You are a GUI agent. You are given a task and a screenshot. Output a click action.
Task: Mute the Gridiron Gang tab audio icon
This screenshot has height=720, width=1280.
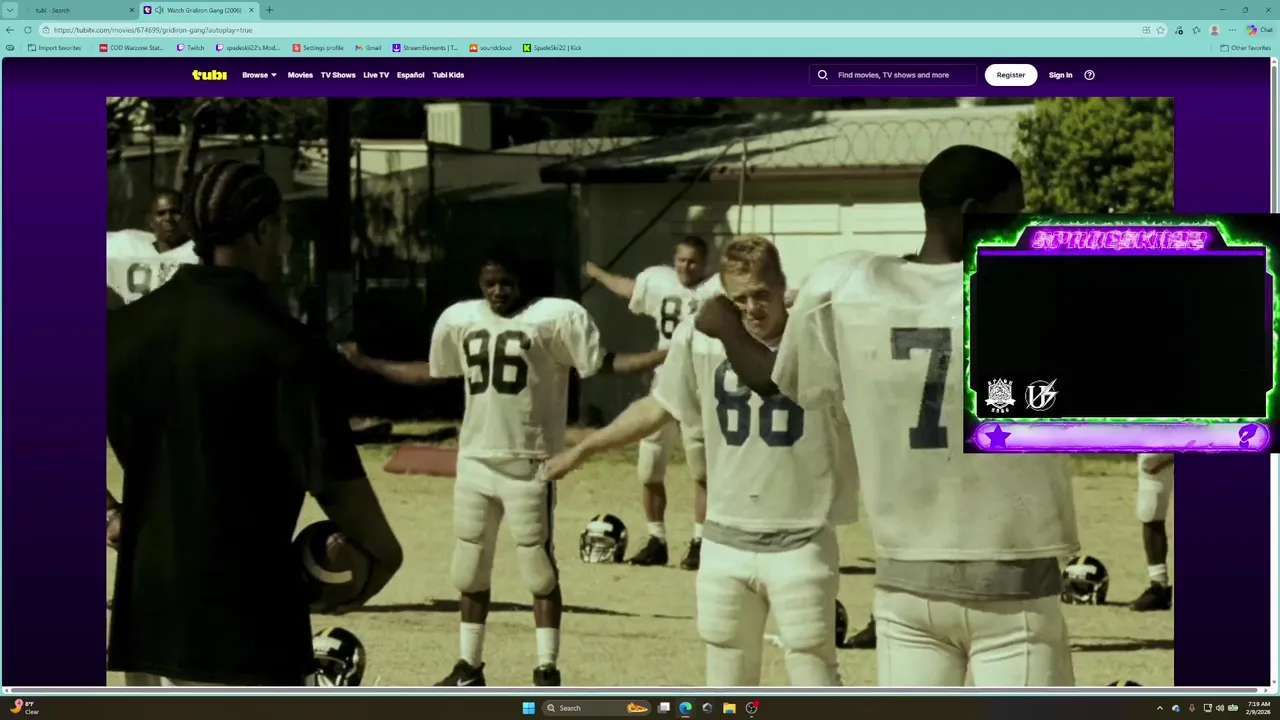point(160,10)
